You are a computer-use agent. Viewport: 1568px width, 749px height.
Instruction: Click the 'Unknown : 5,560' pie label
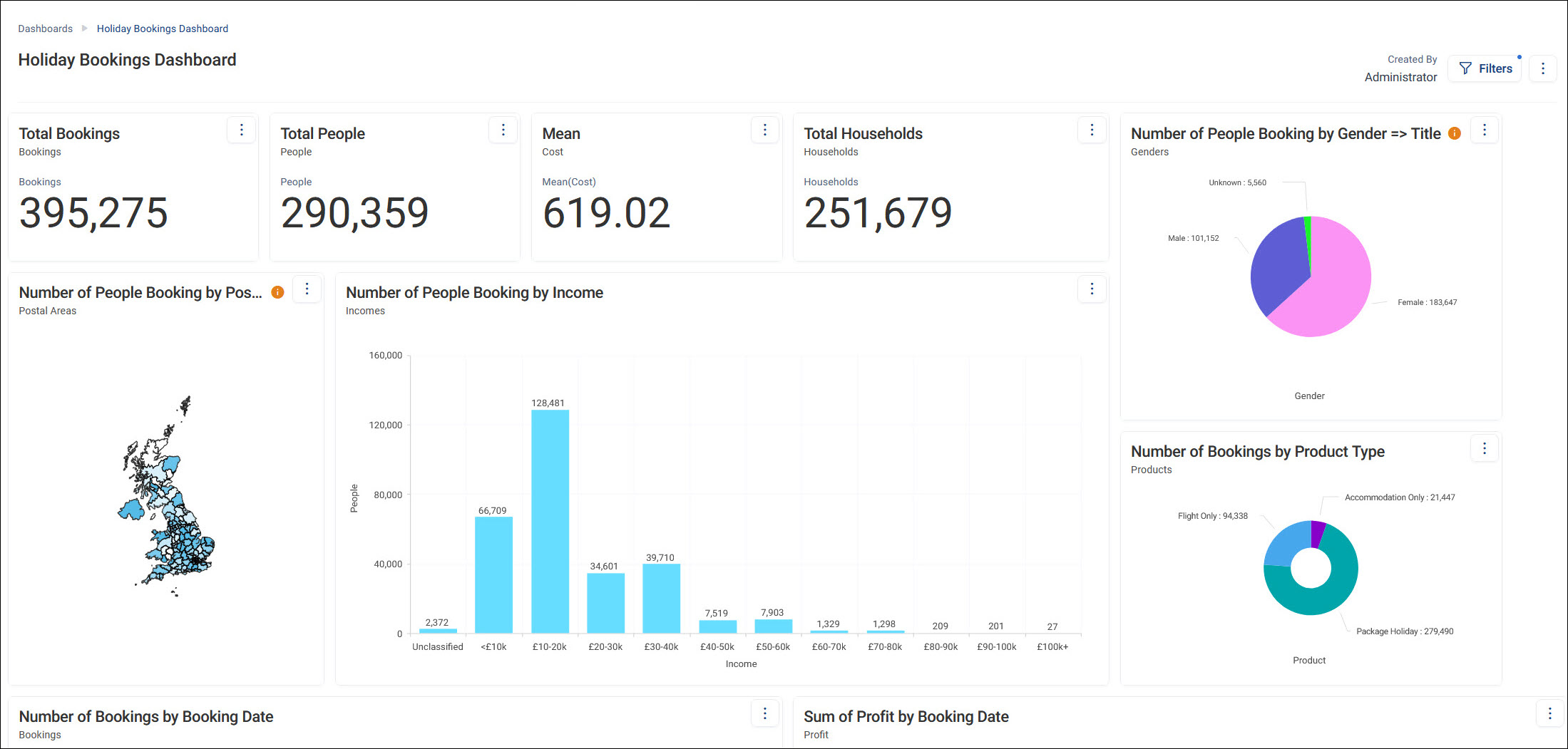point(1238,182)
